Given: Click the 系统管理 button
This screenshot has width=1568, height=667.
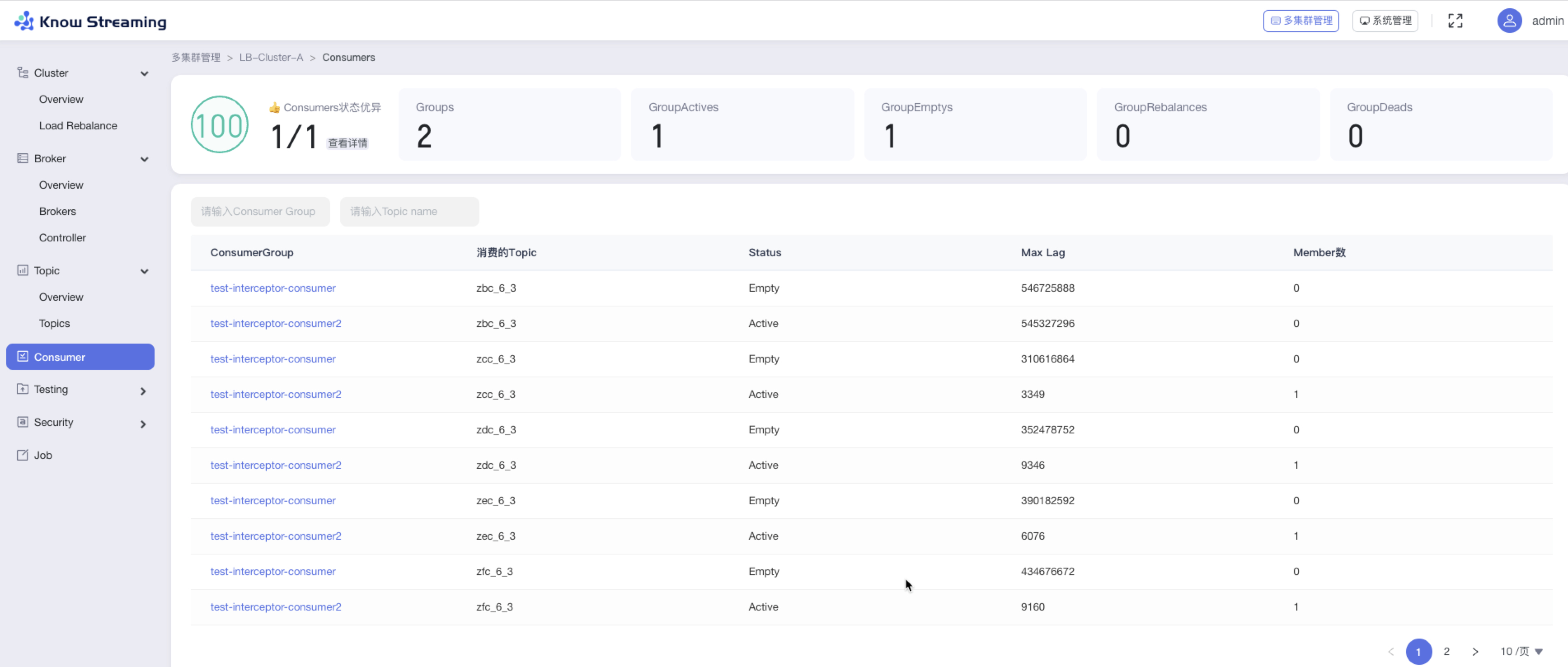Looking at the screenshot, I should pyautogui.click(x=1385, y=21).
